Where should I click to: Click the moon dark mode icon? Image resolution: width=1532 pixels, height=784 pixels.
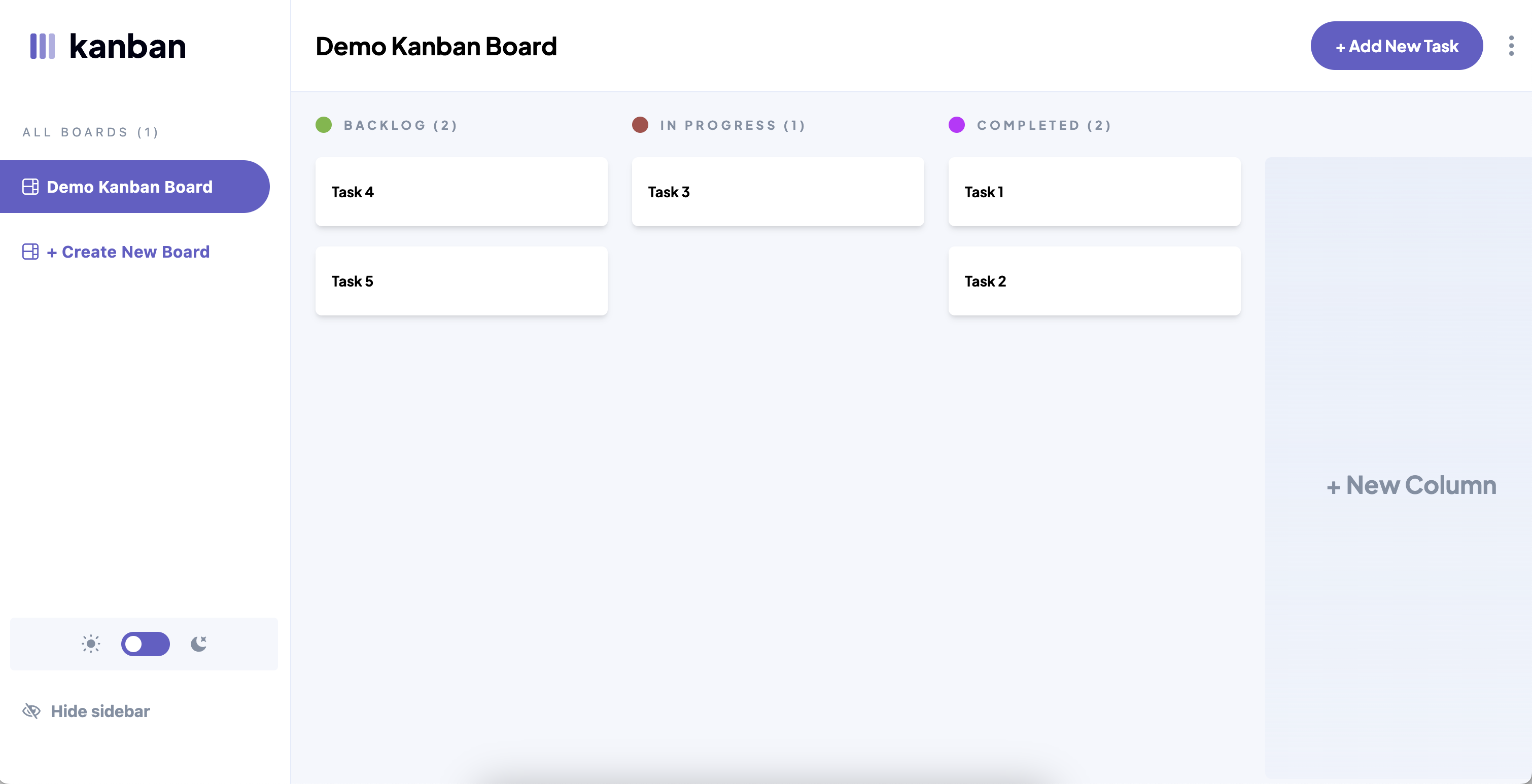pyautogui.click(x=199, y=644)
